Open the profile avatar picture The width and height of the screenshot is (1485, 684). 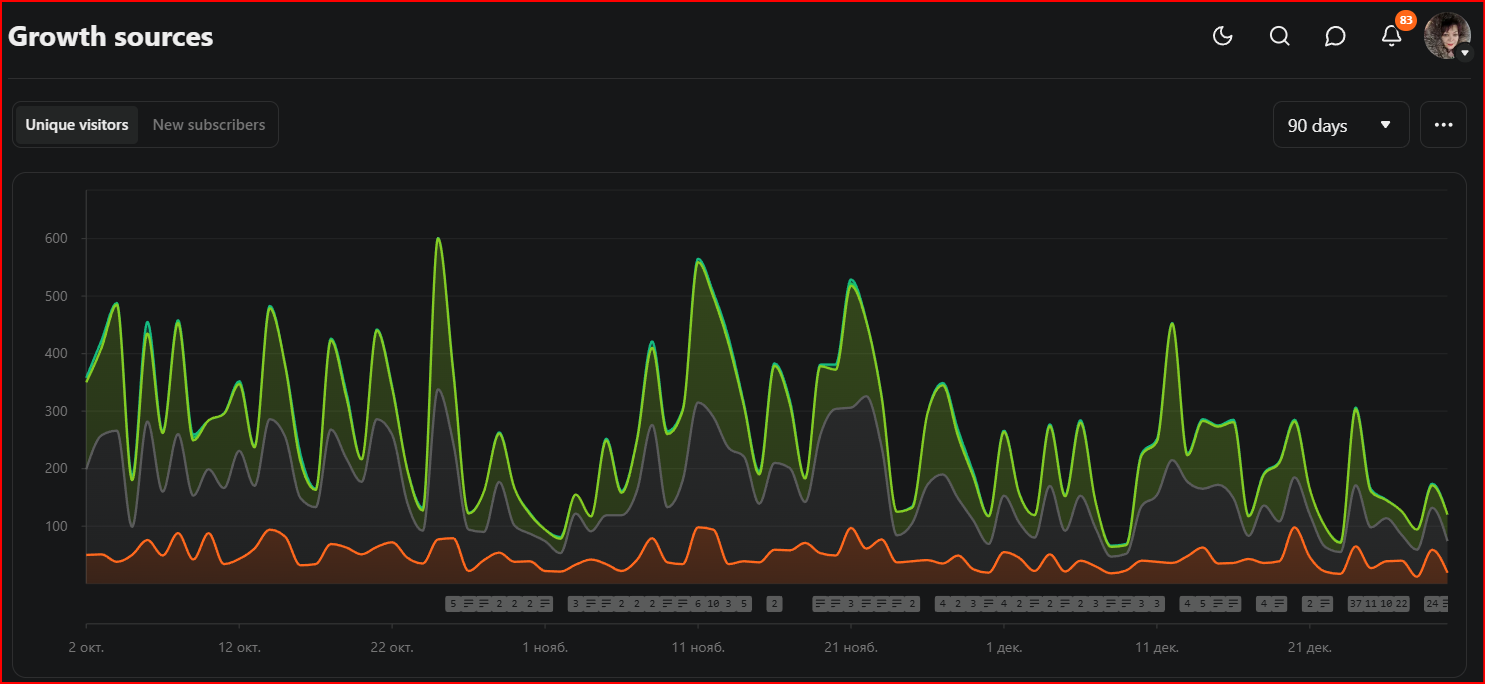tap(1447, 35)
